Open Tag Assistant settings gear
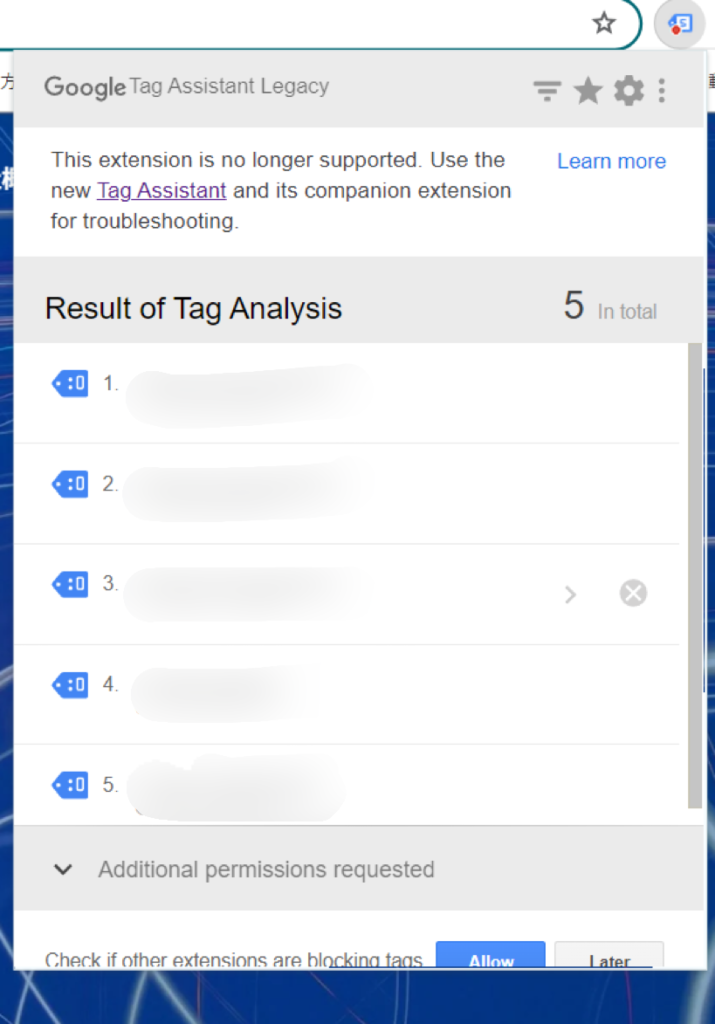 (629, 92)
